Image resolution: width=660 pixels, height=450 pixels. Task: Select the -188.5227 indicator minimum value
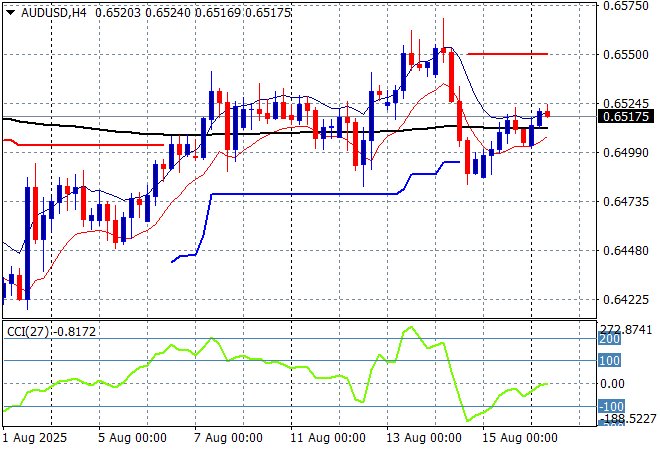coord(628,419)
